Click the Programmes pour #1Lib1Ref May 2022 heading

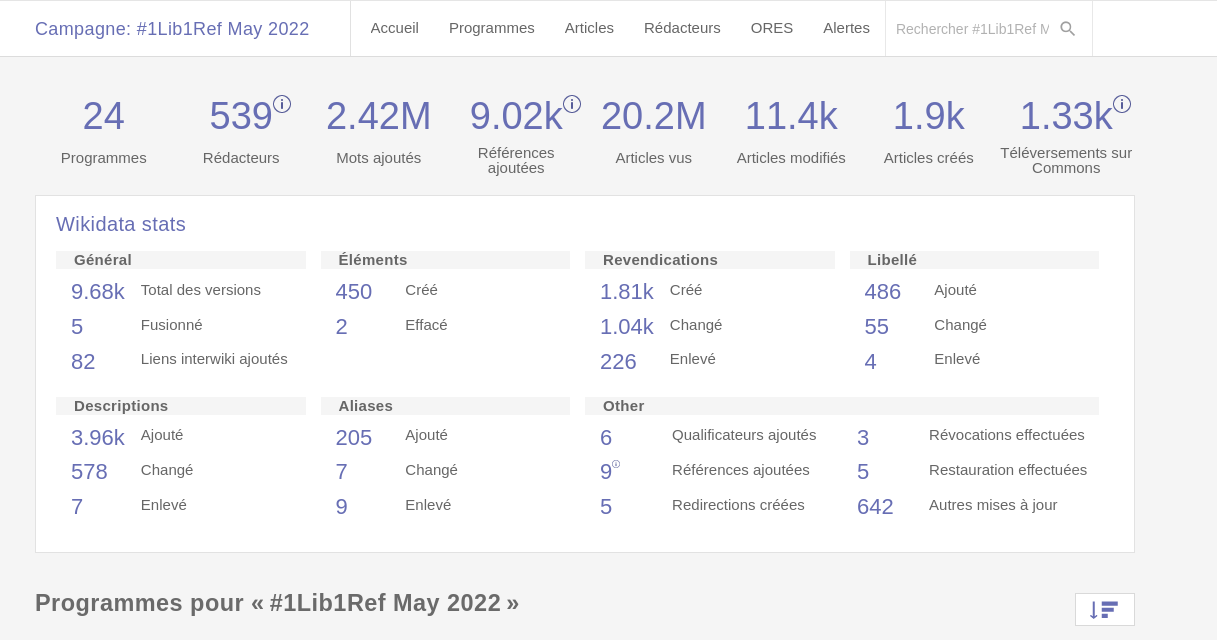pyautogui.click(x=277, y=603)
